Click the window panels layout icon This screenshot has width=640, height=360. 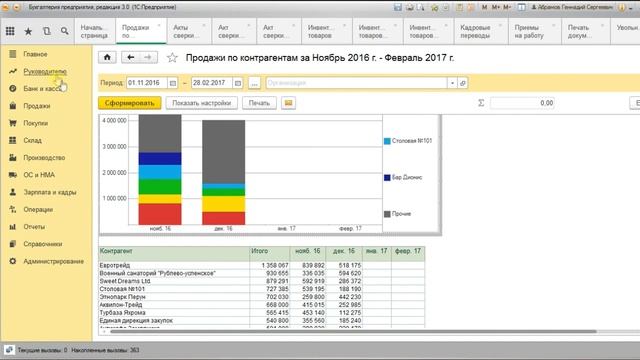521,7
